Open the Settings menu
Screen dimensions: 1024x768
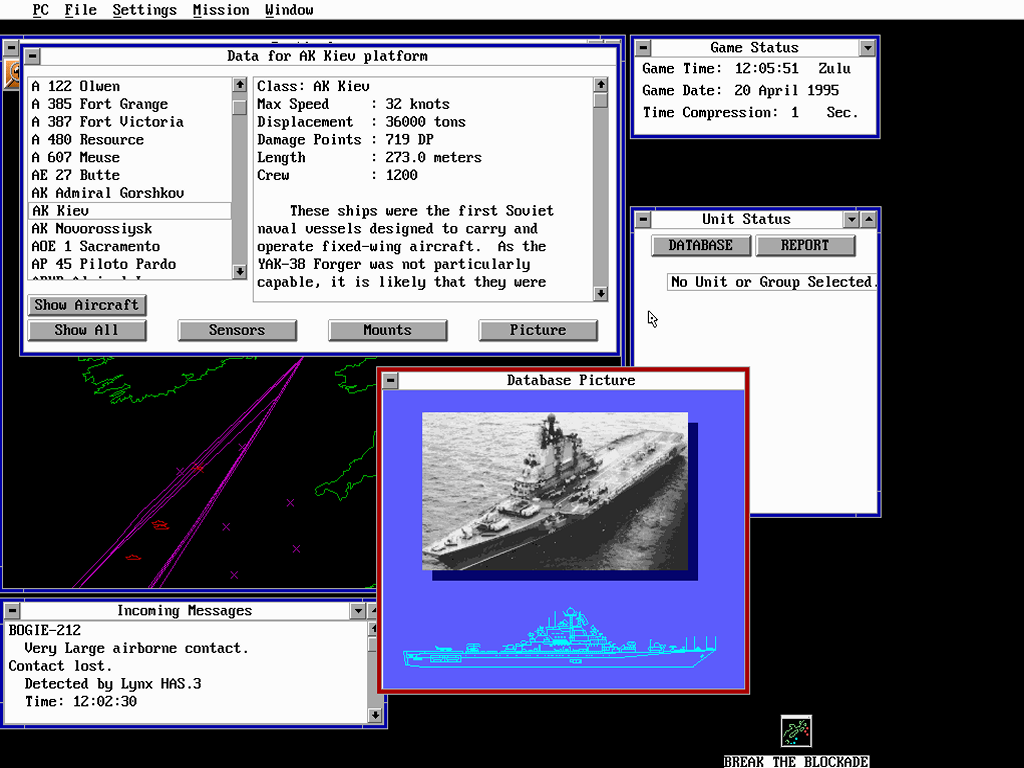144,10
